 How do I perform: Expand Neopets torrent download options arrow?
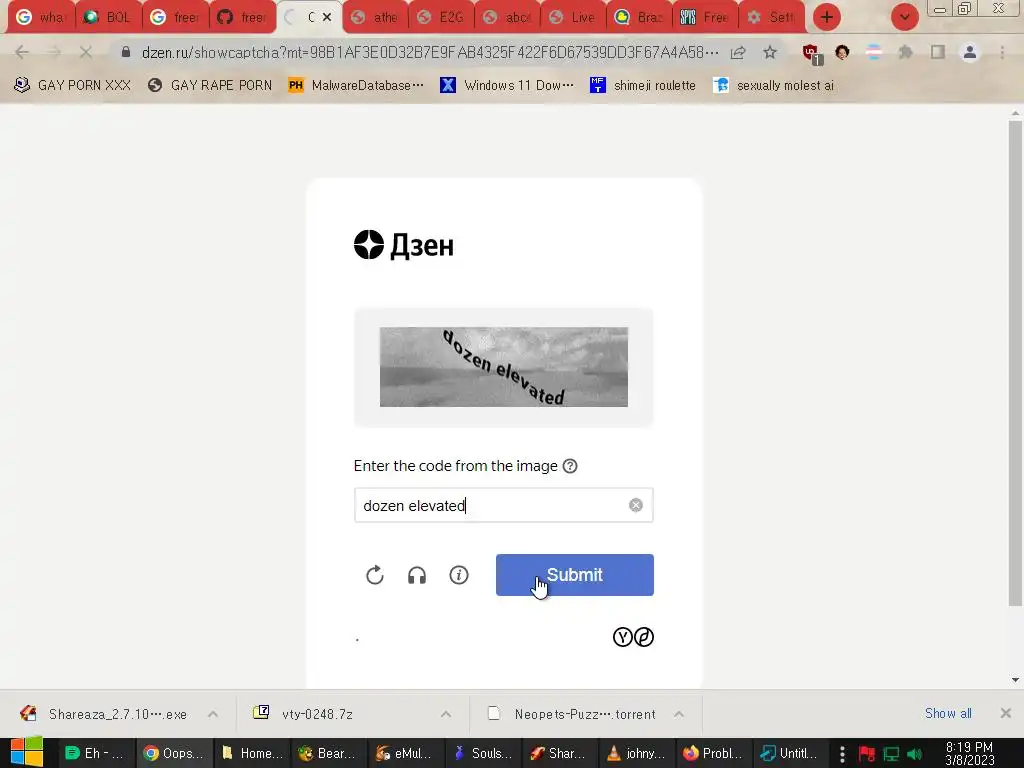pos(679,714)
